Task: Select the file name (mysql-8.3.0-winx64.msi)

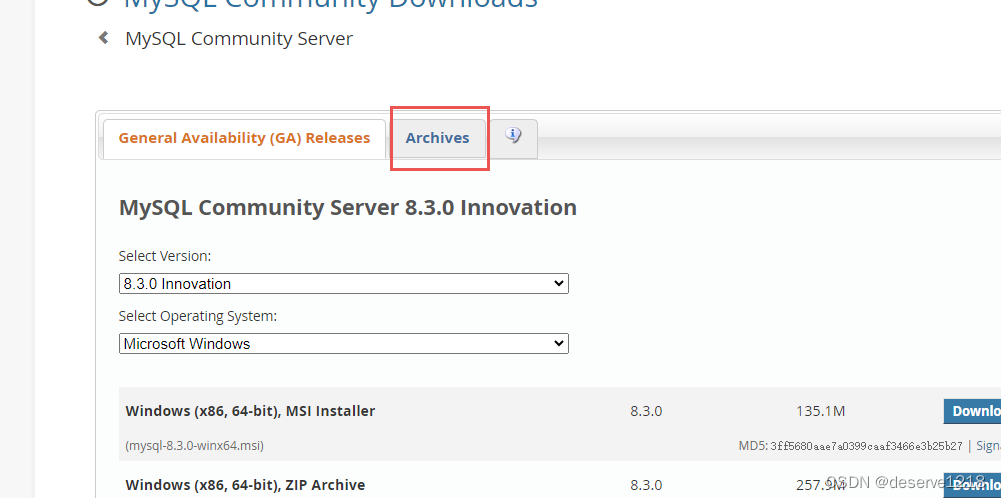Action: coord(195,446)
